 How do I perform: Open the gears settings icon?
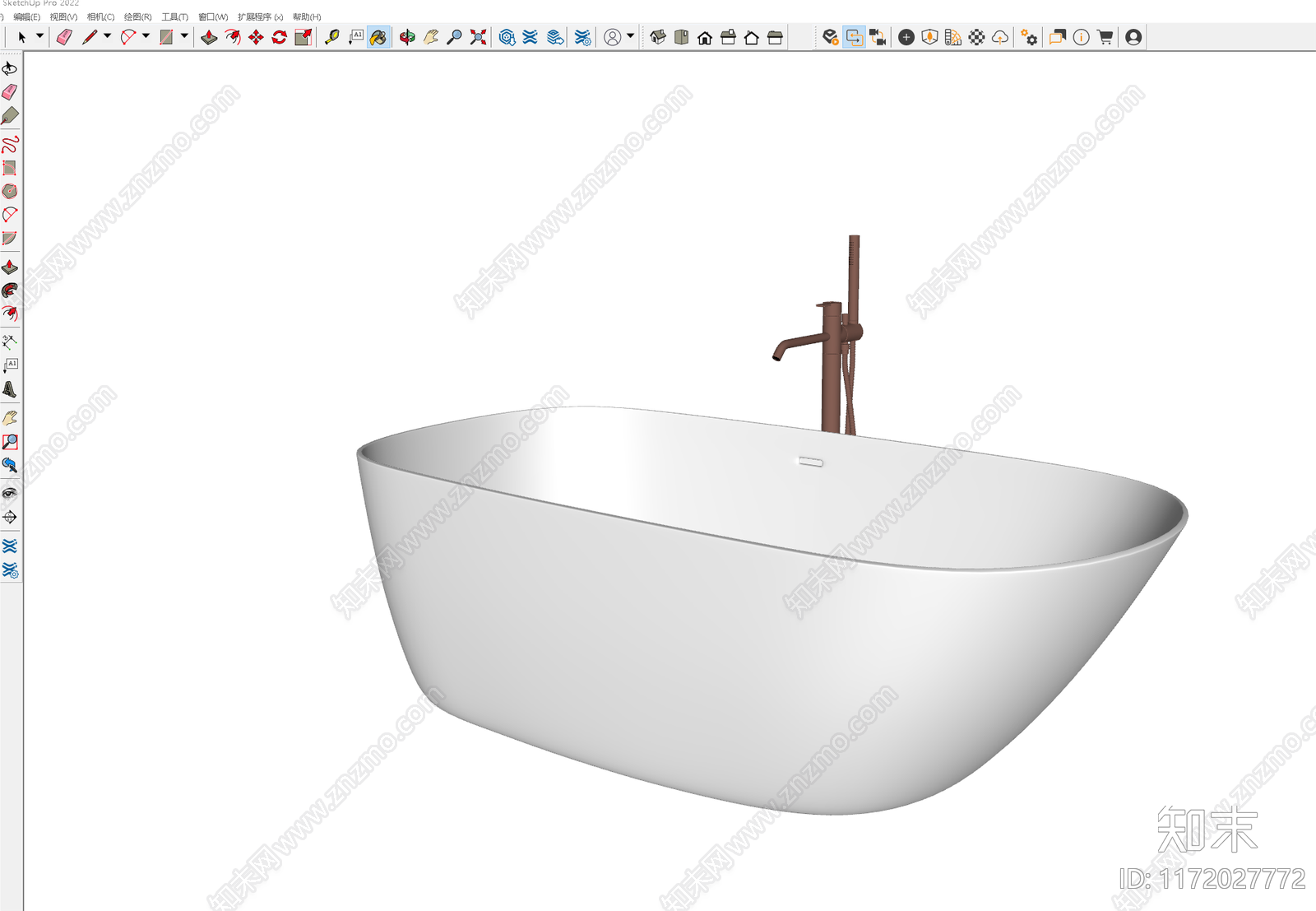pos(1029,37)
